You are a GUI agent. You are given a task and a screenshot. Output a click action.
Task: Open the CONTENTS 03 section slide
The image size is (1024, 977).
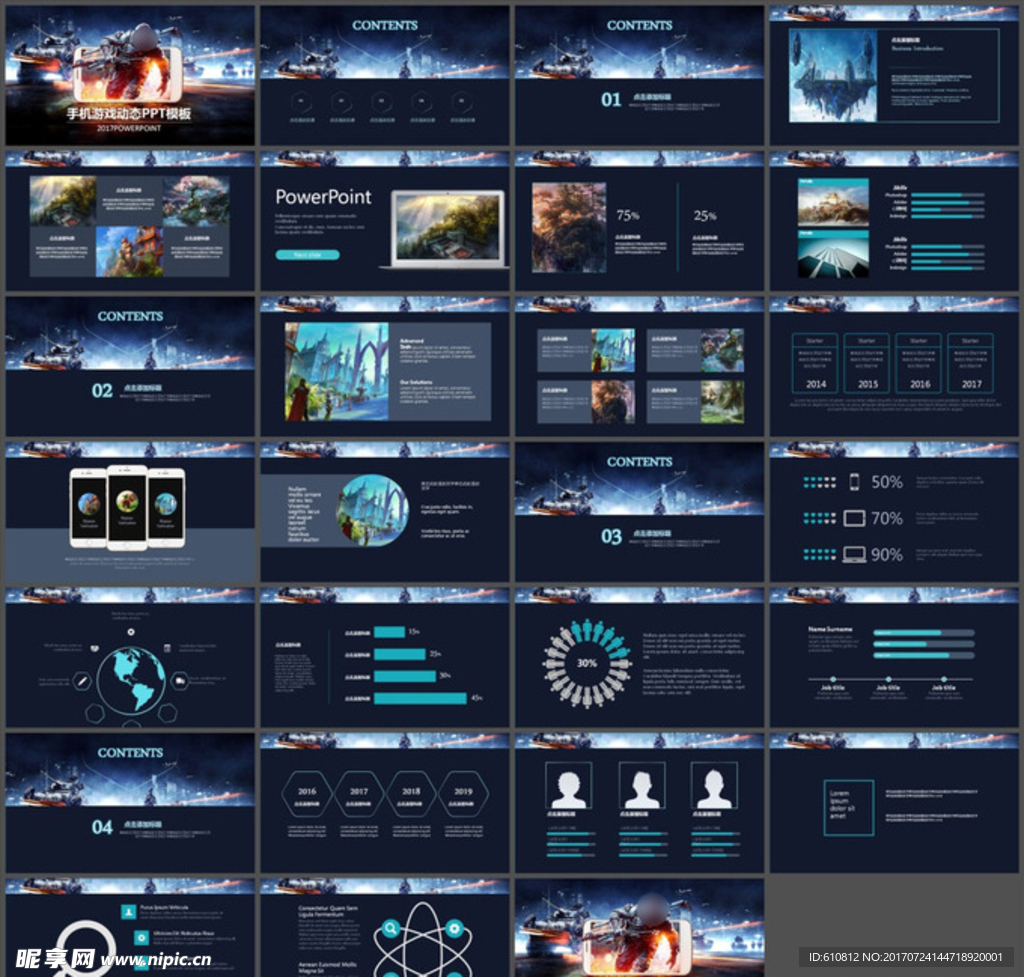pos(639,512)
